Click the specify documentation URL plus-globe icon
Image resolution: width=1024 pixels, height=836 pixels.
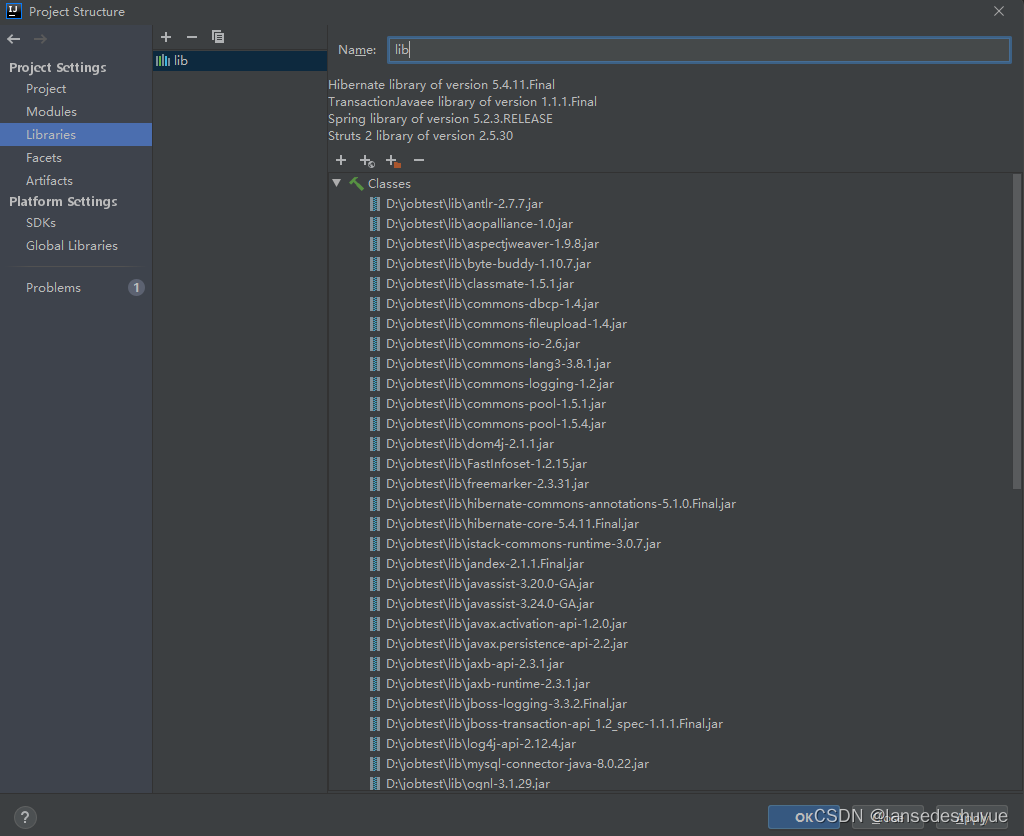click(x=367, y=161)
